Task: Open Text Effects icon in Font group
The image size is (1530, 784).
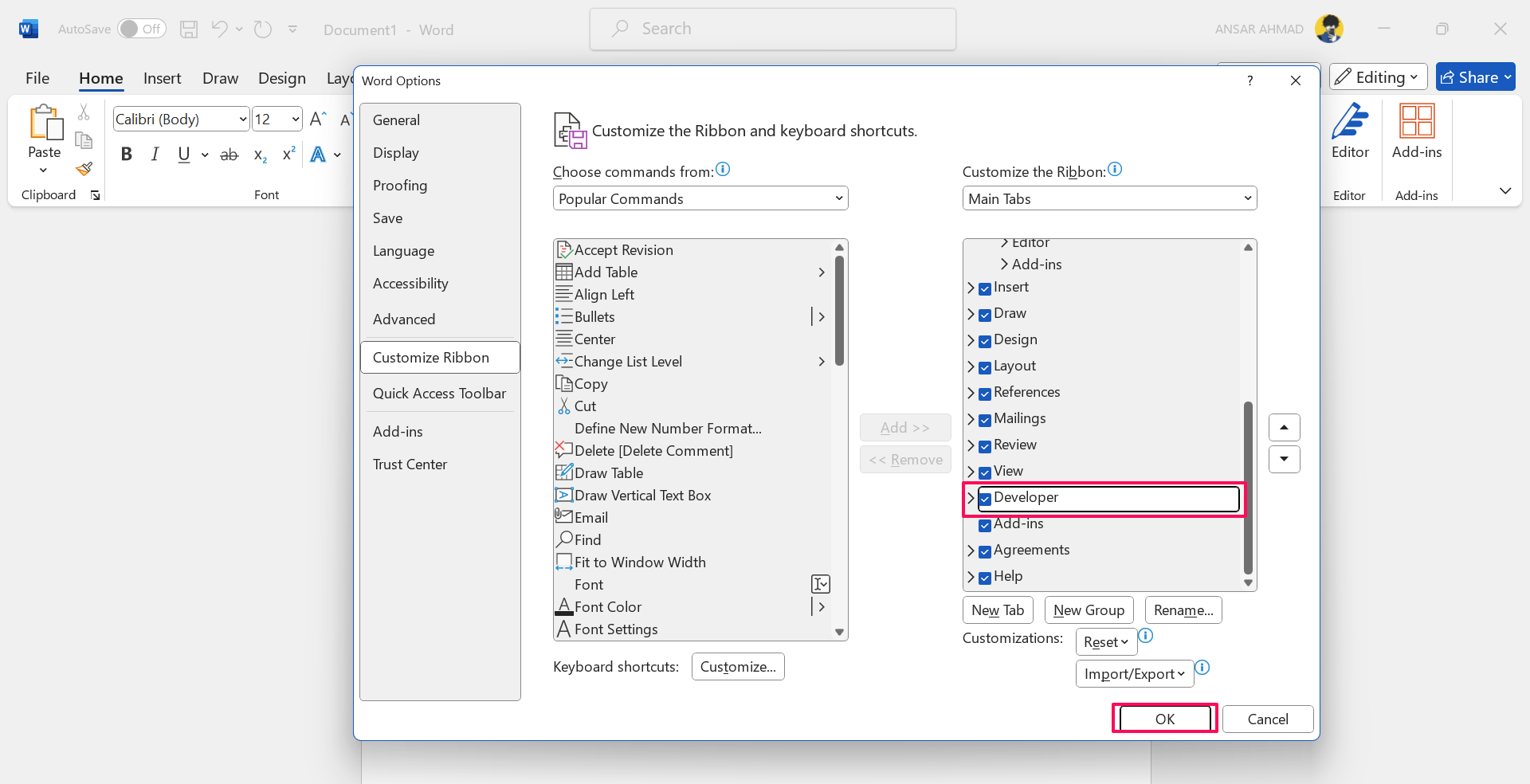Action: tap(318, 155)
